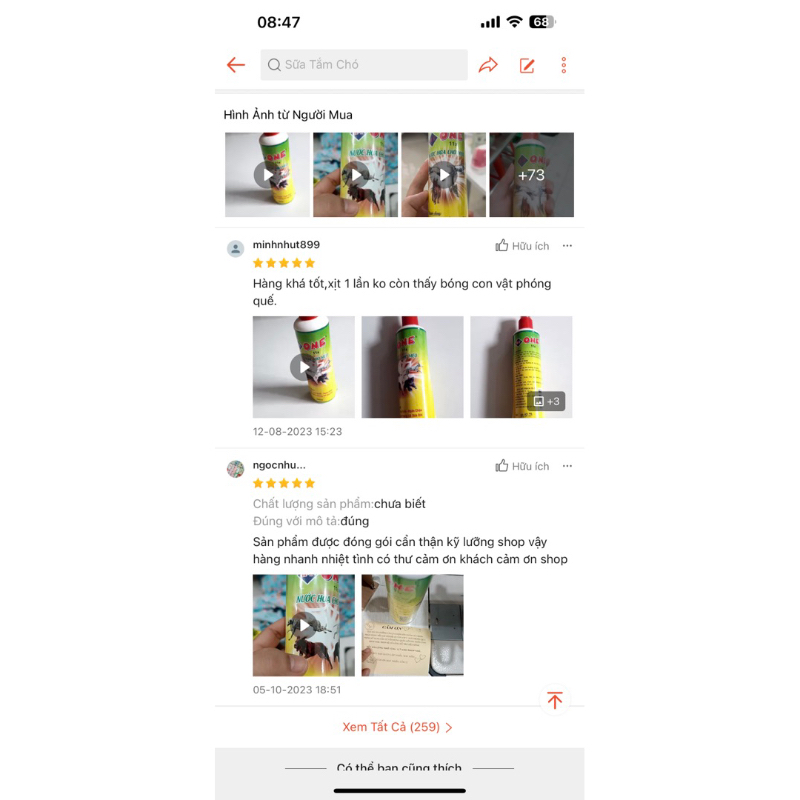Open the +73 more buyer images thumbnail
Viewport: 800px width, 800px height.
pos(531,175)
